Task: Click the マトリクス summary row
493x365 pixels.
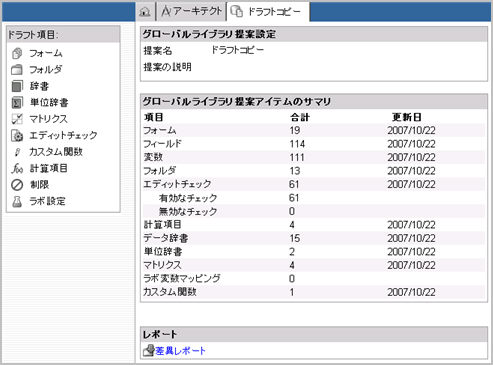Action: [x=313, y=265]
